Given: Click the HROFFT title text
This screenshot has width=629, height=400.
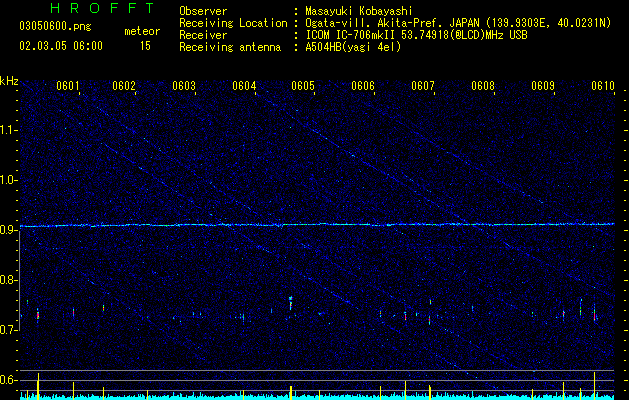Looking at the screenshot, I should click(x=103, y=8).
